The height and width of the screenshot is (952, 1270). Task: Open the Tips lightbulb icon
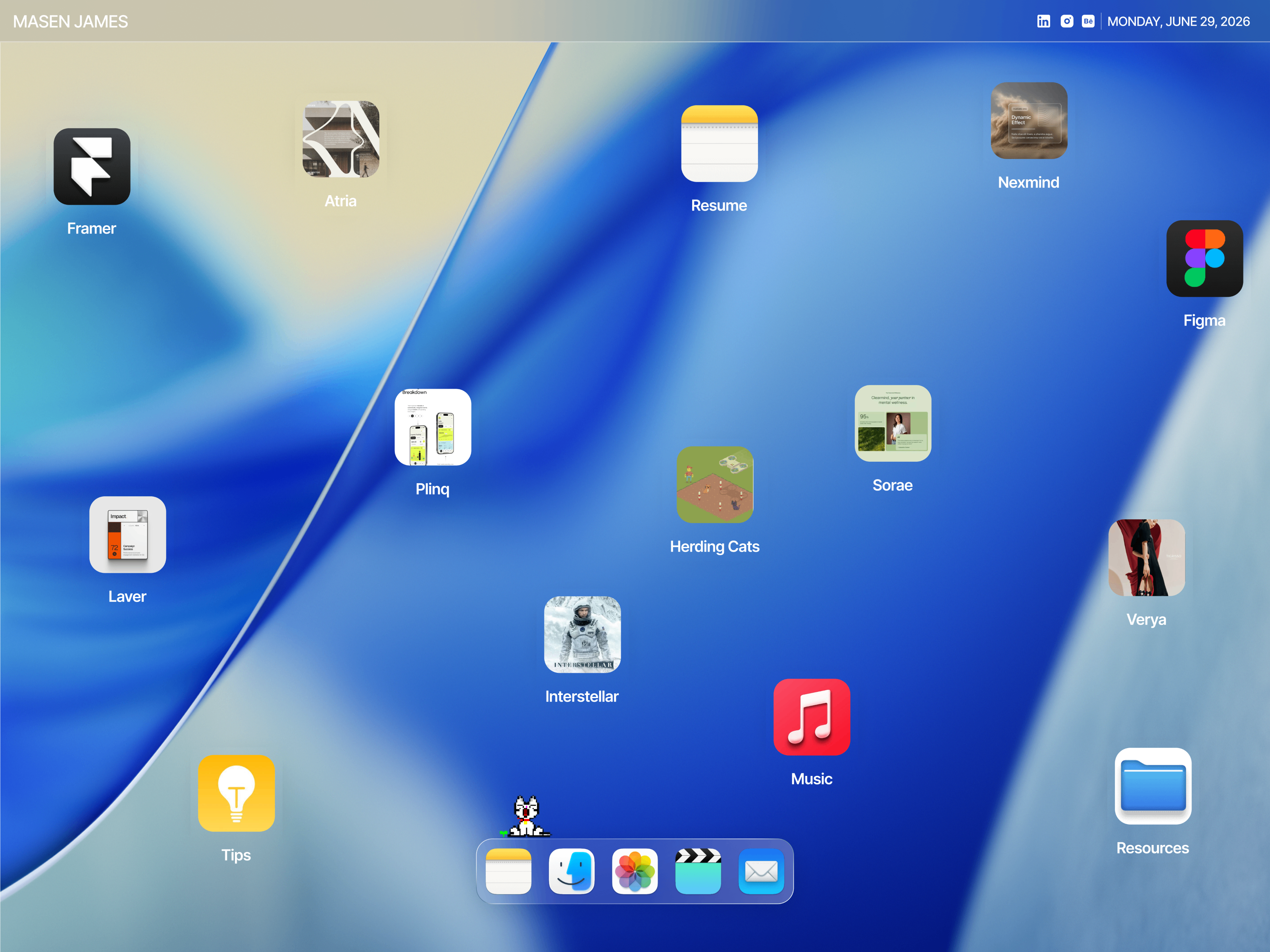pos(237,793)
